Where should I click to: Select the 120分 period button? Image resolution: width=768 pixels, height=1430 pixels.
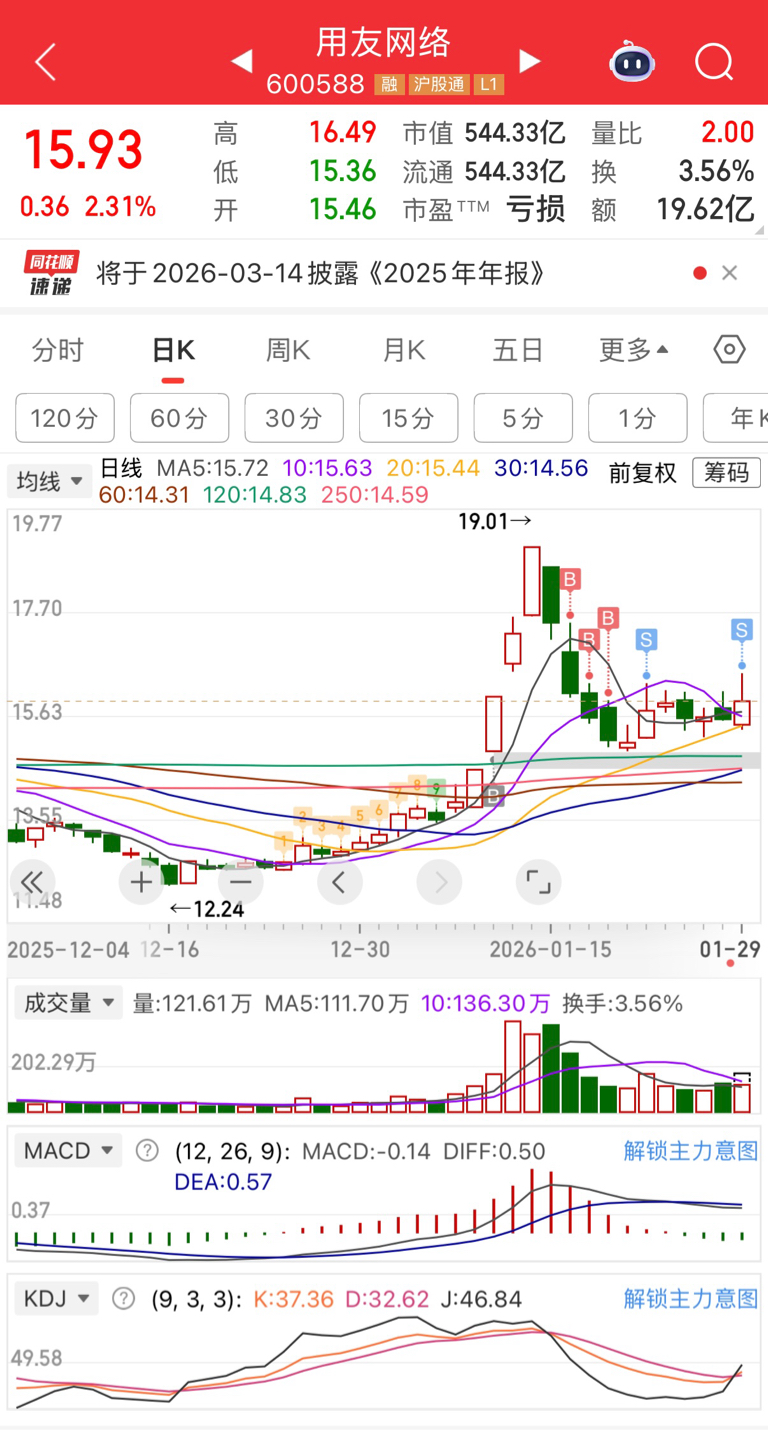coord(65,418)
